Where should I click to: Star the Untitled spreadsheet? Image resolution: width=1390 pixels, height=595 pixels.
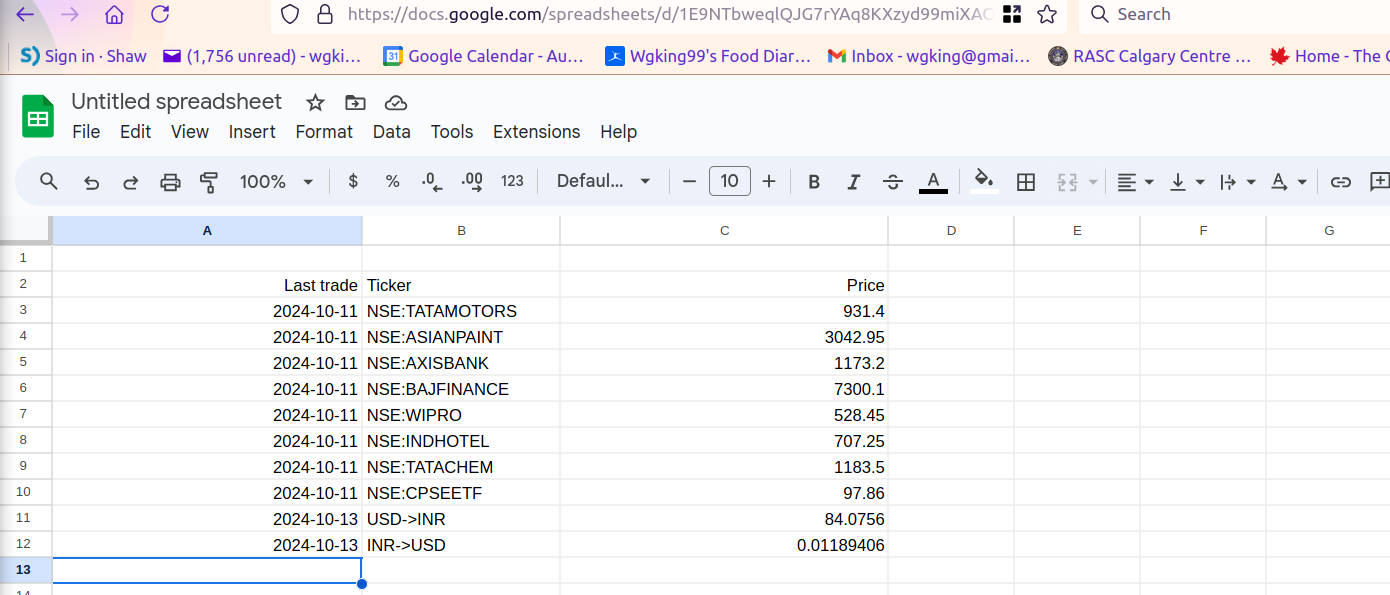coord(315,102)
